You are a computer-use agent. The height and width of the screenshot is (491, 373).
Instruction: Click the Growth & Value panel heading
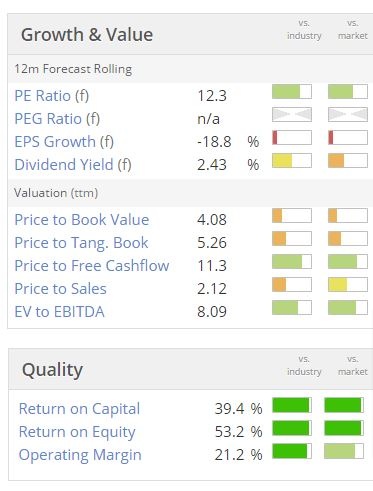coord(87,35)
